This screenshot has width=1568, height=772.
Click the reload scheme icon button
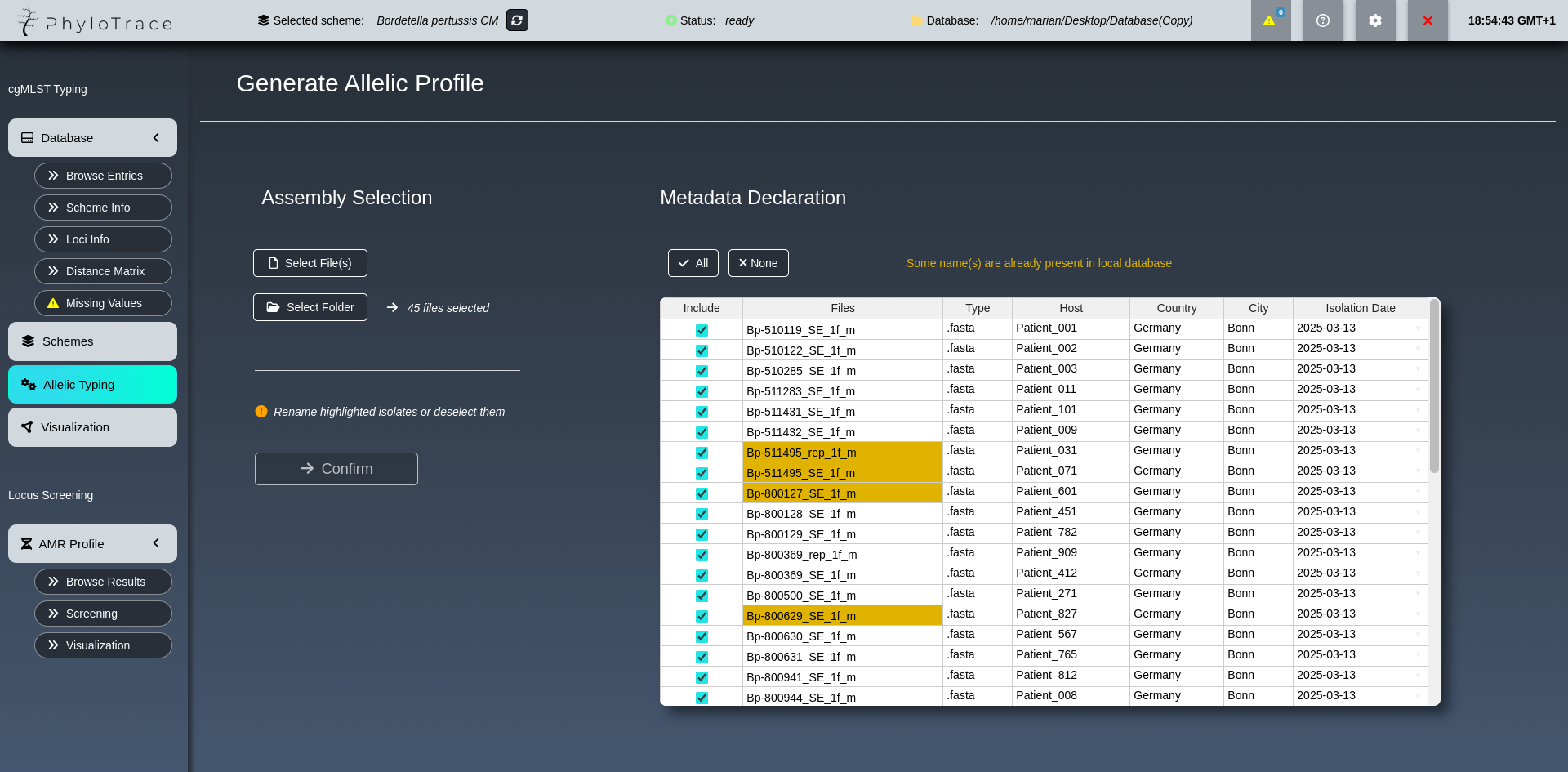(517, 20)
